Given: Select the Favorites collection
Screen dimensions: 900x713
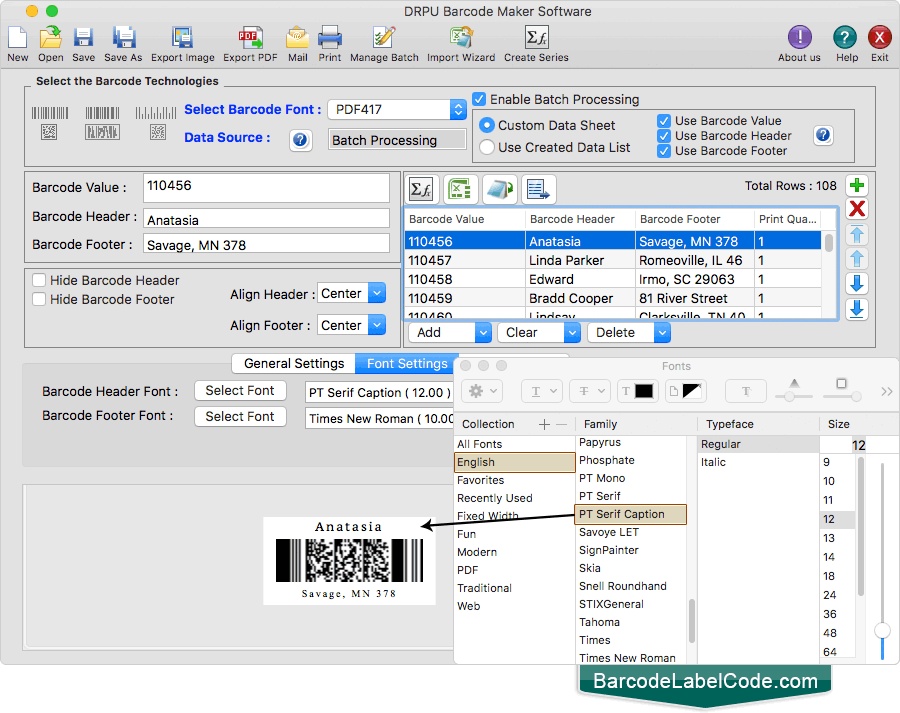Looking at the screenshot, I should (x=480, y=480).
